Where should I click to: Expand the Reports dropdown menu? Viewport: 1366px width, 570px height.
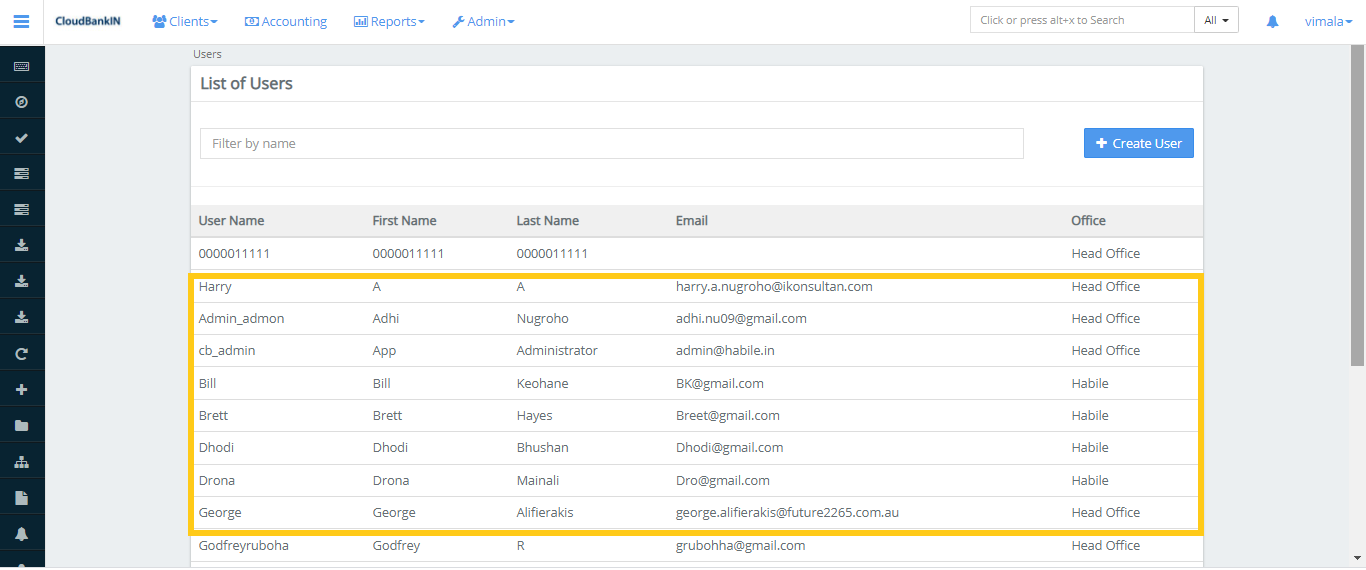point(389,21)
